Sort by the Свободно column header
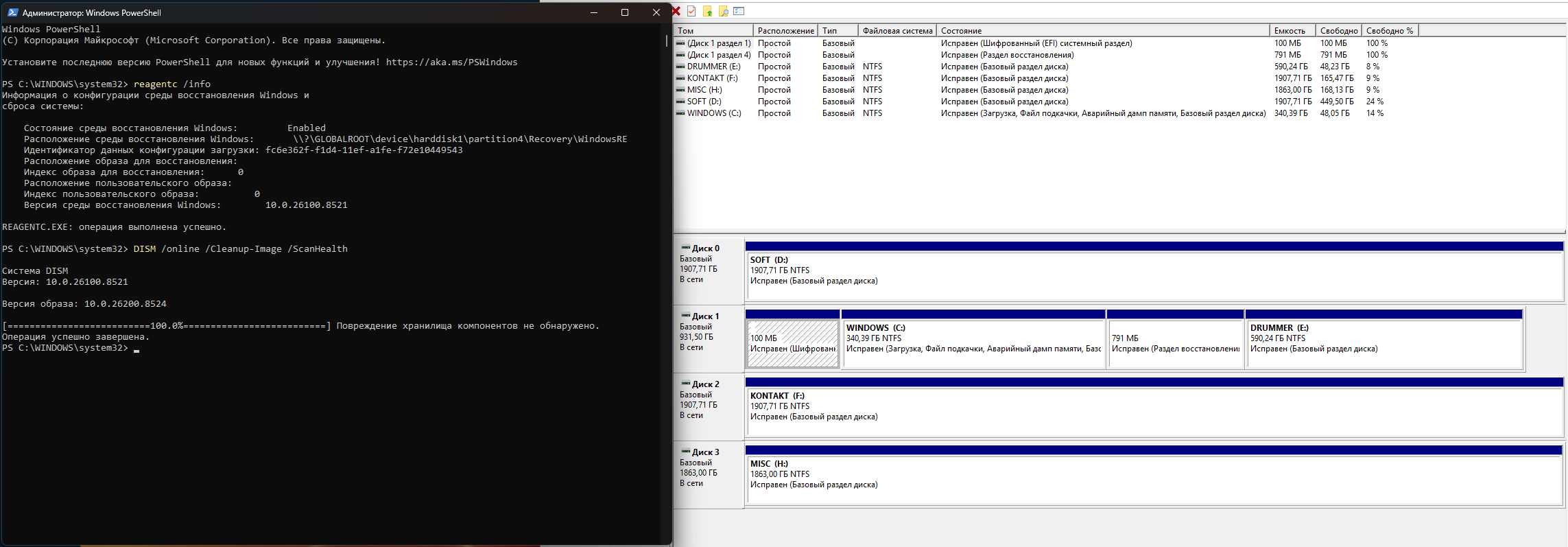The height and width of the screenshot is (547, 1568). 1339,31
